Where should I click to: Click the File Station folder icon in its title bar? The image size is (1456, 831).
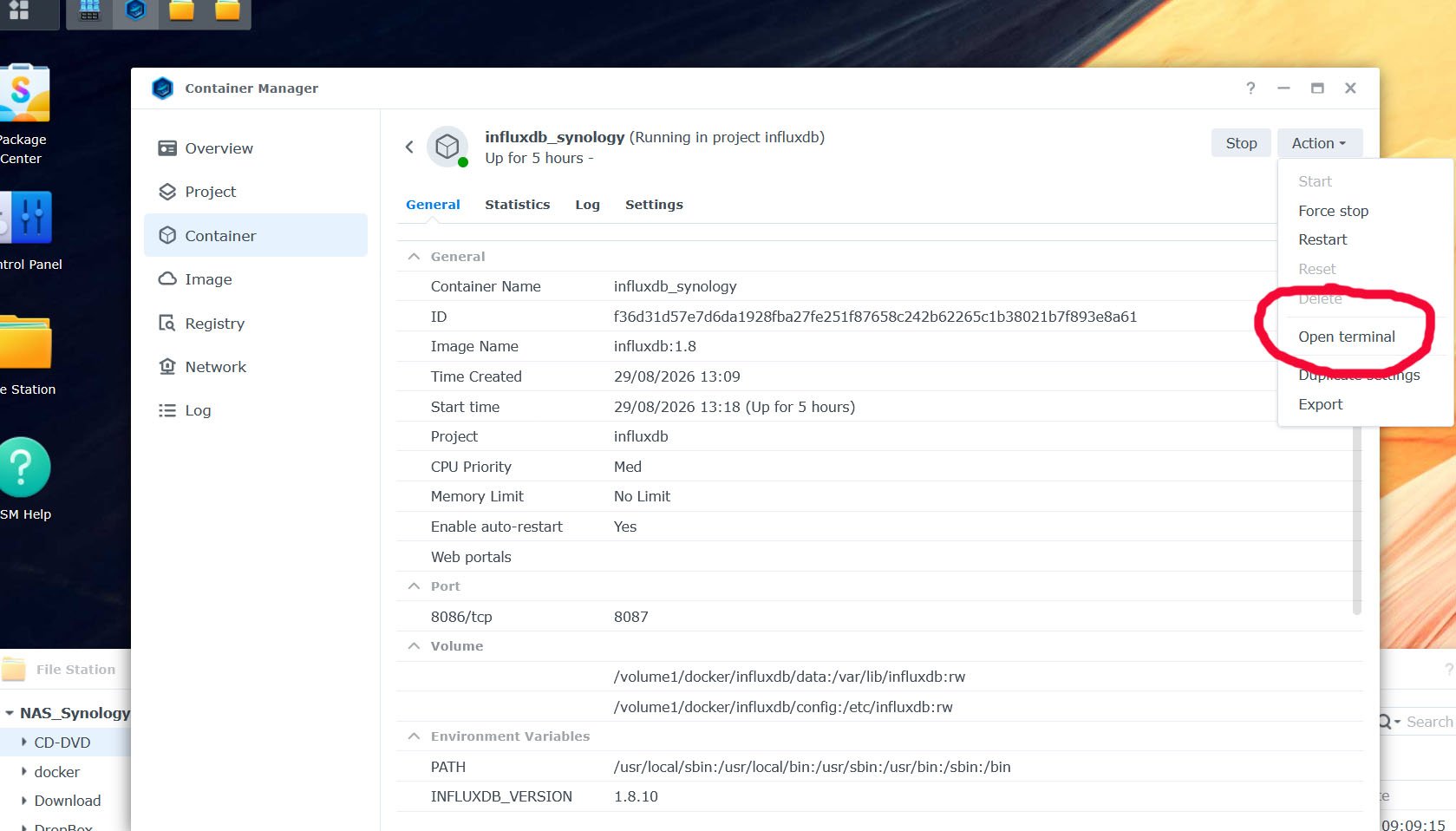14,670
